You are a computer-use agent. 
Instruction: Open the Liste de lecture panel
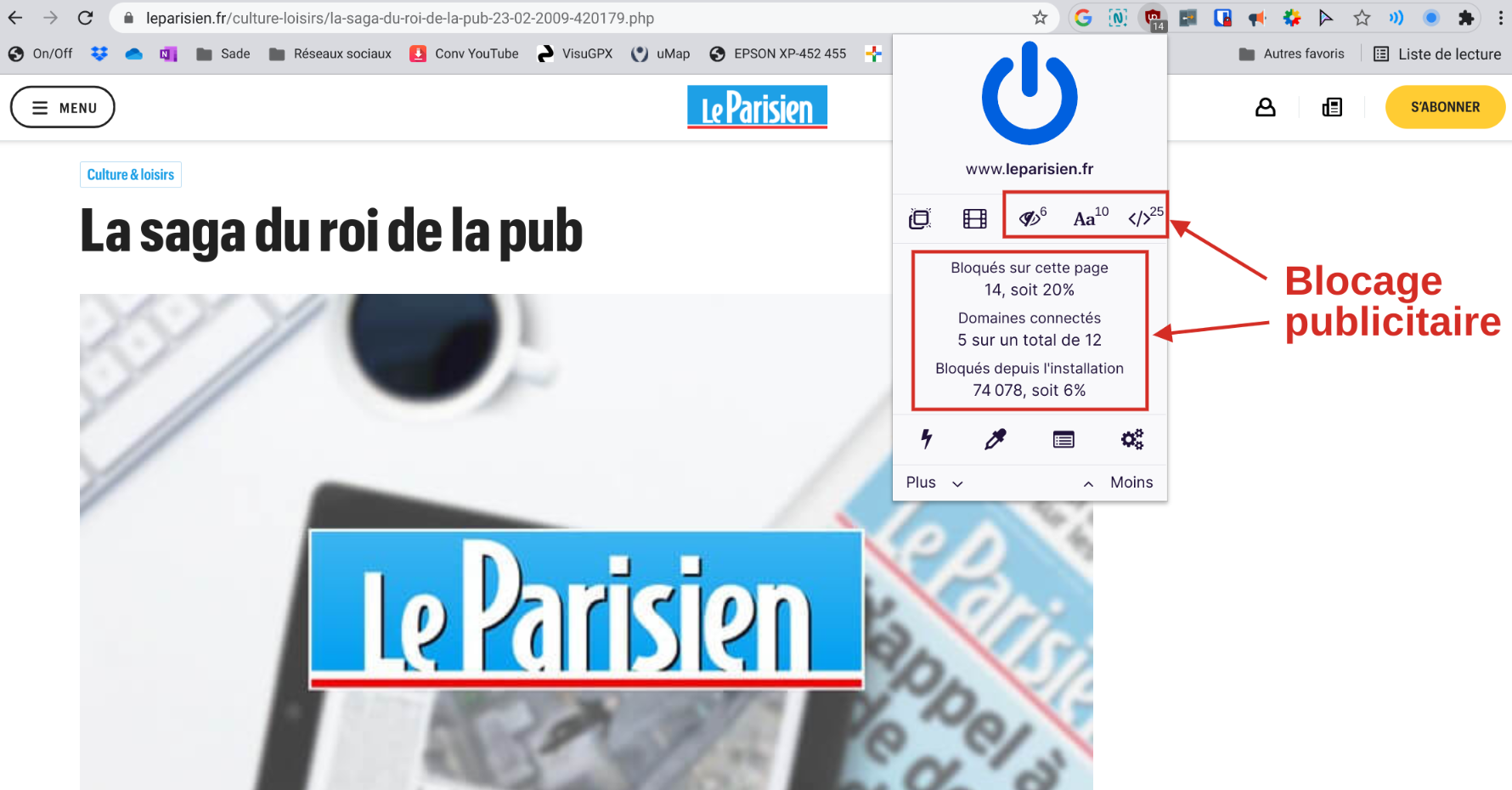(1438, 54)
